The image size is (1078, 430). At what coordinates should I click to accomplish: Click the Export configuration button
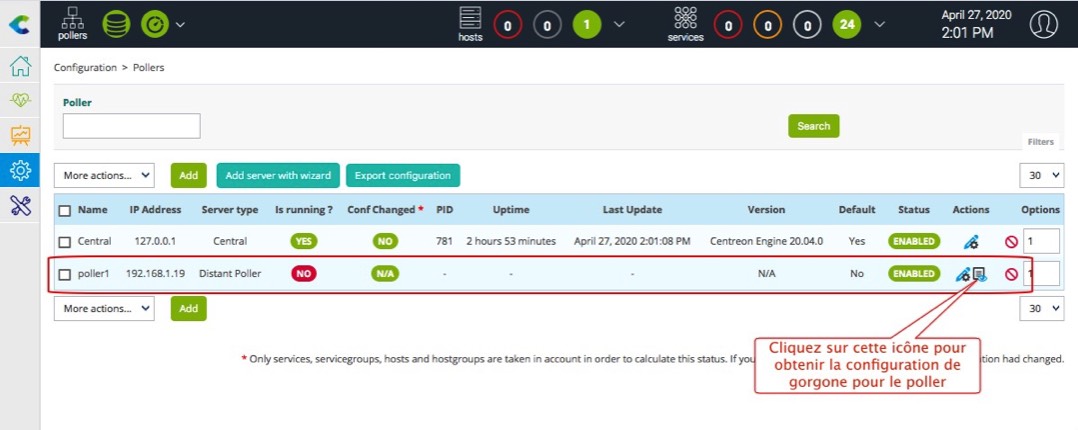tap(402, 175)
